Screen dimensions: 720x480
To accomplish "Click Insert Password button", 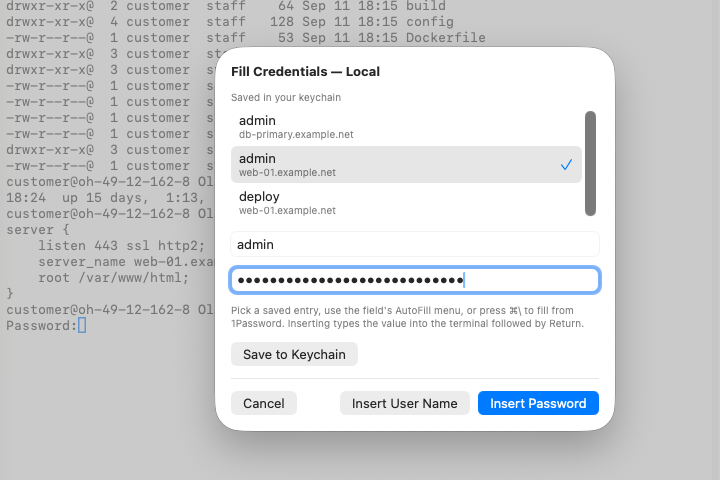I will 538,403.
